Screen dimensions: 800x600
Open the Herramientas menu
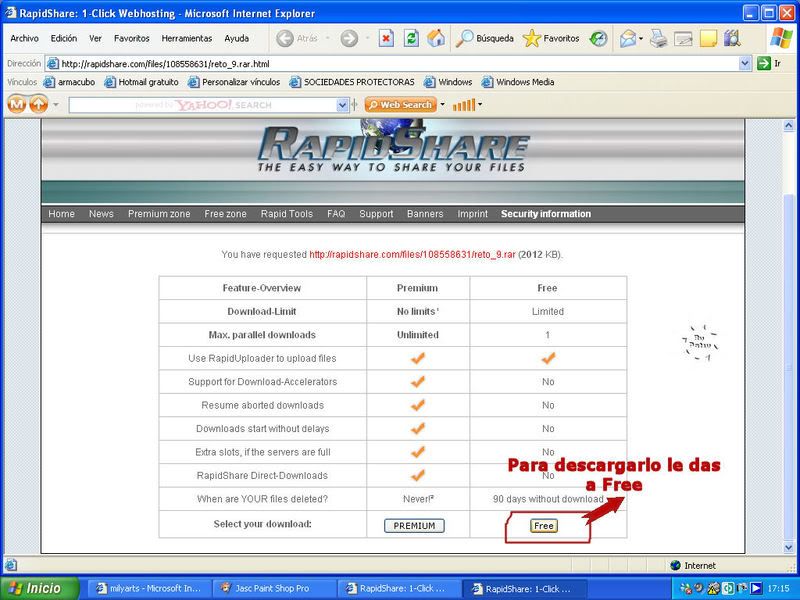pos(187,38)
